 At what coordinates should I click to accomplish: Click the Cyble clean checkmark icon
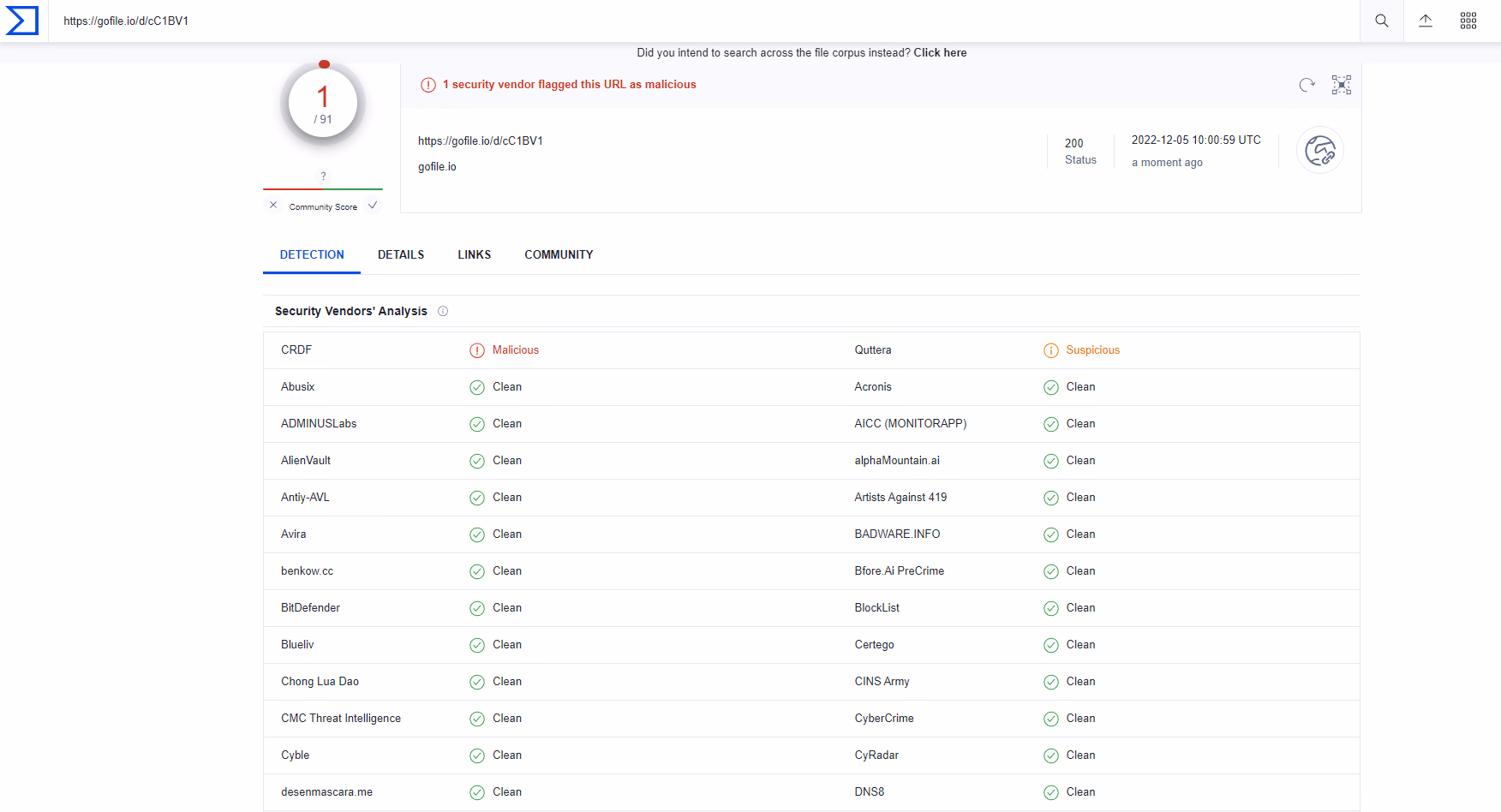[x=477, y=755]
